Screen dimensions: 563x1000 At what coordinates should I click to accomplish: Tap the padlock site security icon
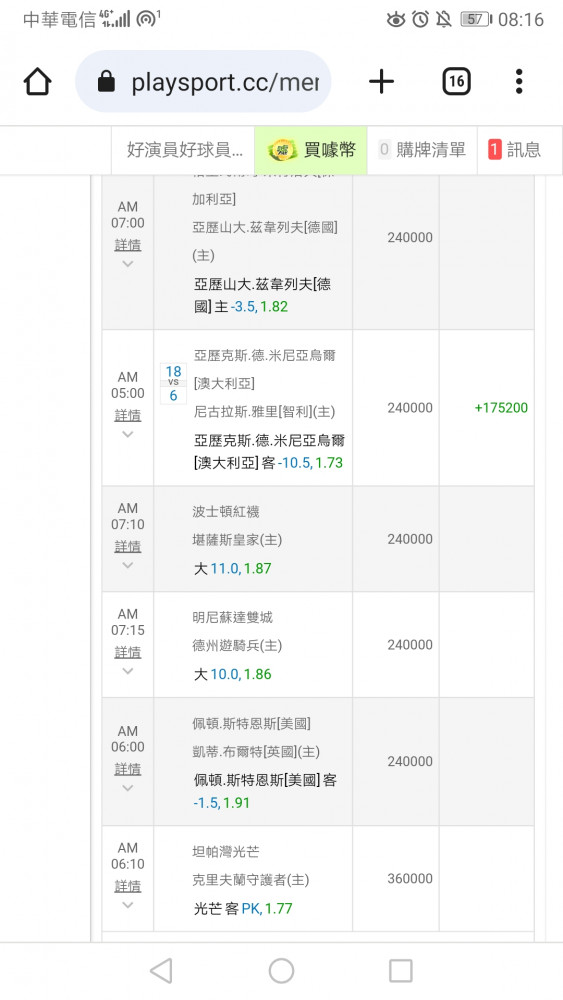(x=106, y=82)
